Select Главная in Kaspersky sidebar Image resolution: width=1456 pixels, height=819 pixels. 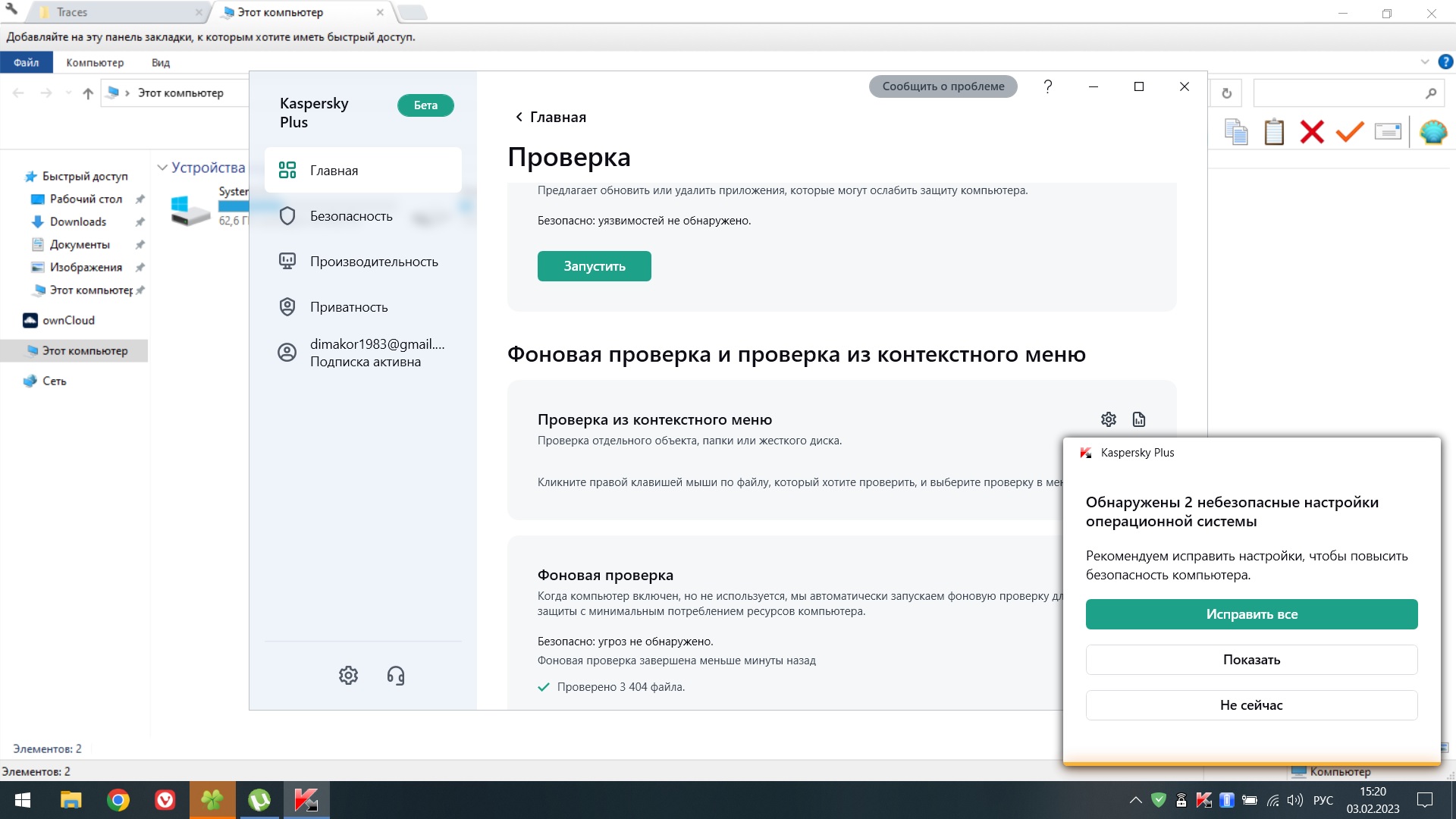click(x=363, y=171)
